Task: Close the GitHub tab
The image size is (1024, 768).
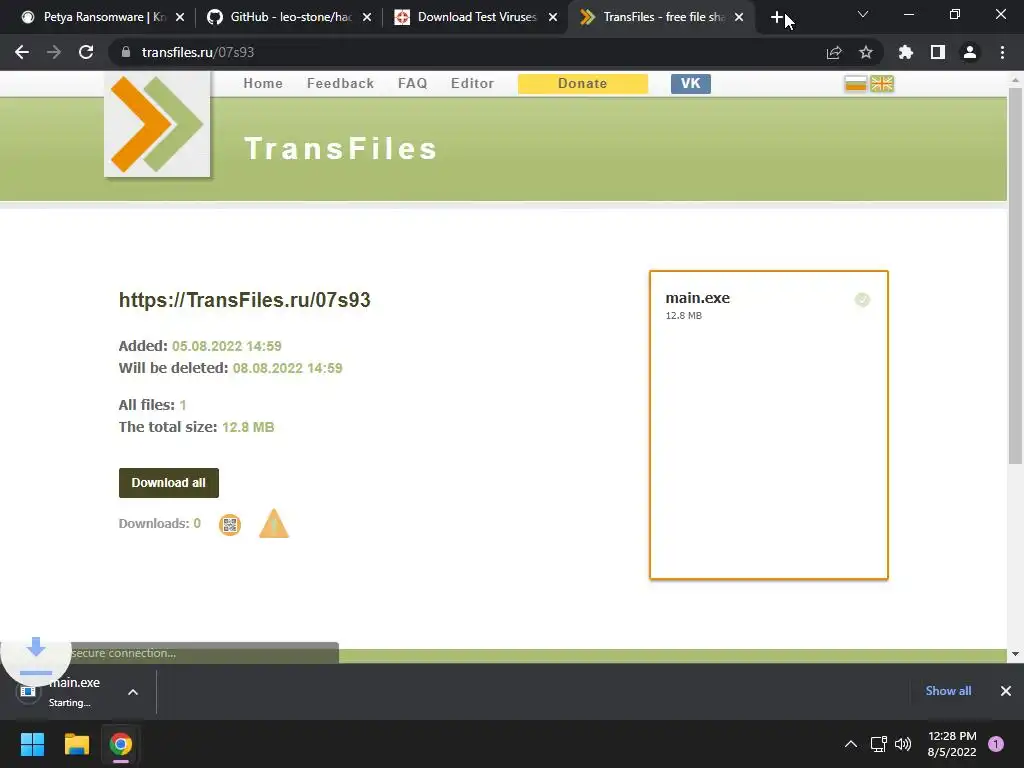Action: coord(367,17)
